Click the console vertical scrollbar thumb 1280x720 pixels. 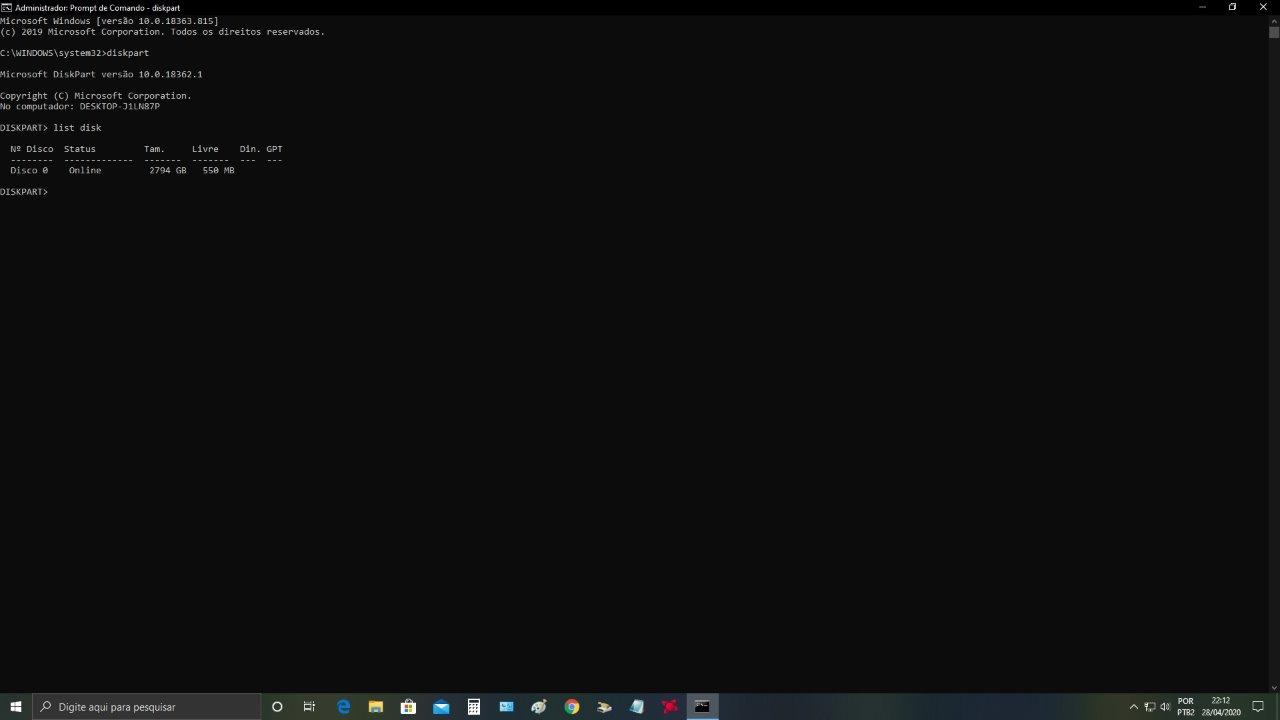pyautogui.click(x=1274, y=32)
